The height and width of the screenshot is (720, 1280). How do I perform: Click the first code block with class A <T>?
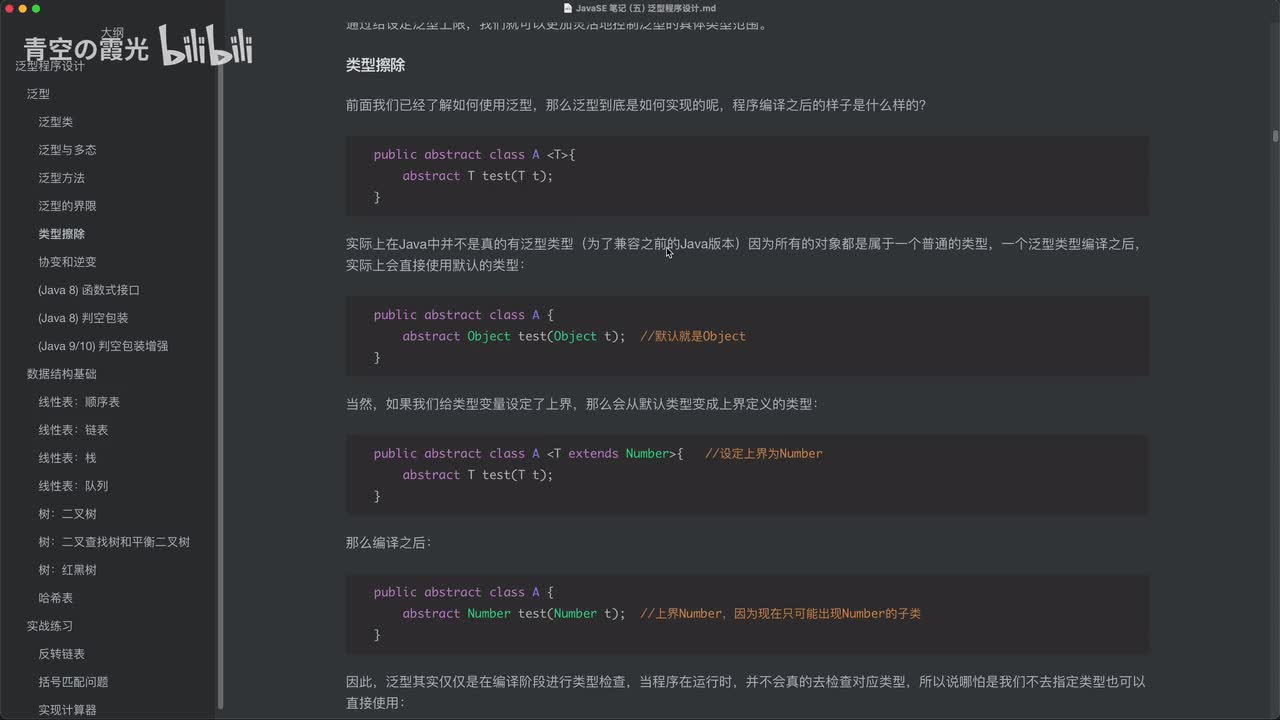(747, 176)
